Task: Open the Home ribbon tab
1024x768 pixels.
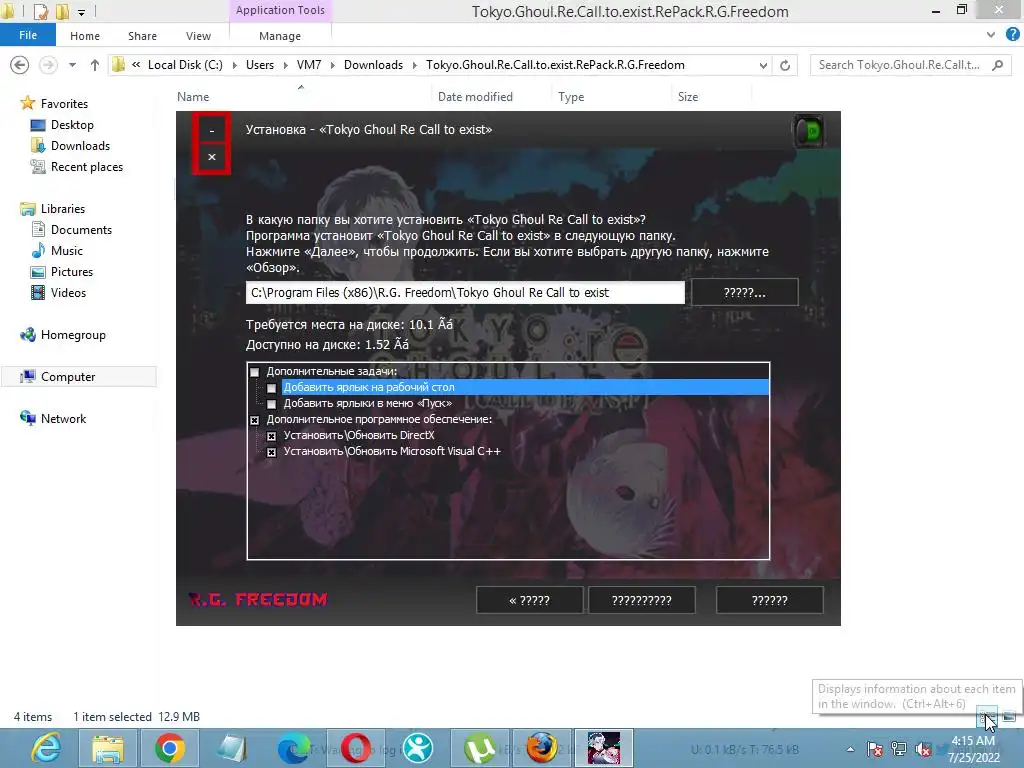Action: 85,36
